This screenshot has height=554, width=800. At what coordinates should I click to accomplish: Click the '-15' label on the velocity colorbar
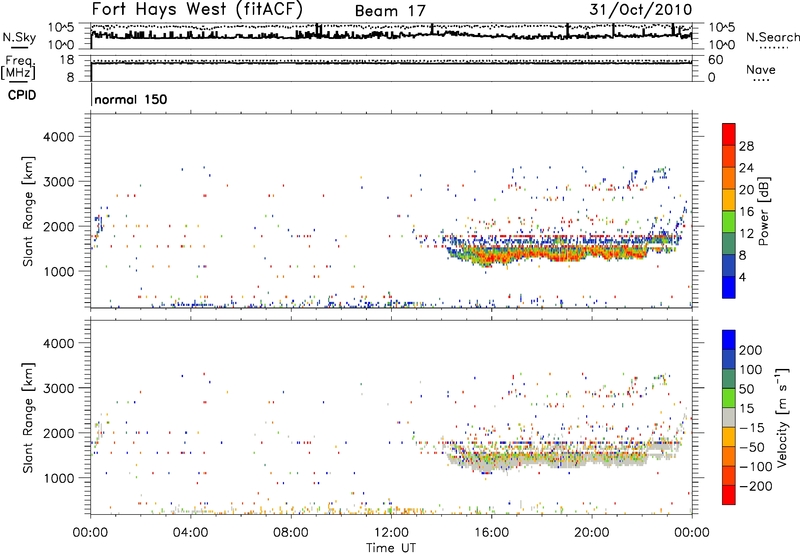tap(751, 428)
